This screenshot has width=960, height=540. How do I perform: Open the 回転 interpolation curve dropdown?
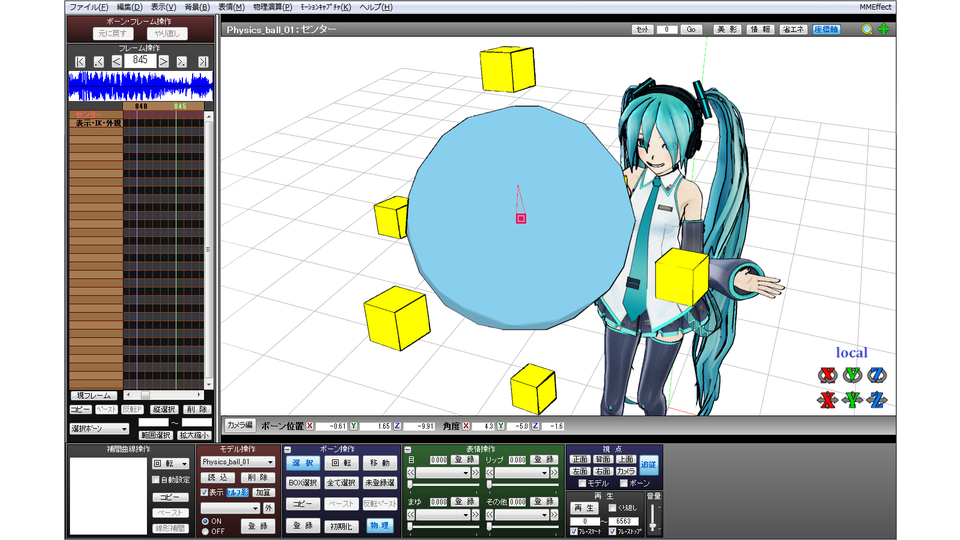(170, 463)
